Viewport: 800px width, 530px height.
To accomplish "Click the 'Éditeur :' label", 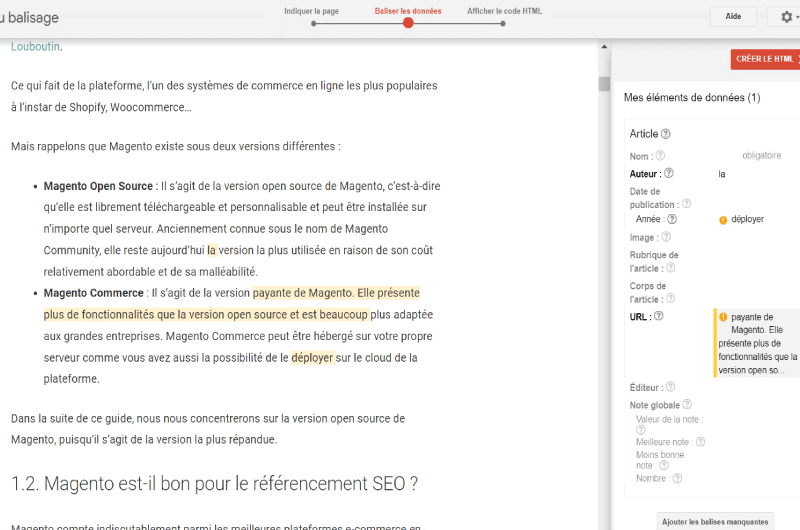I will [x=646, y=388].
